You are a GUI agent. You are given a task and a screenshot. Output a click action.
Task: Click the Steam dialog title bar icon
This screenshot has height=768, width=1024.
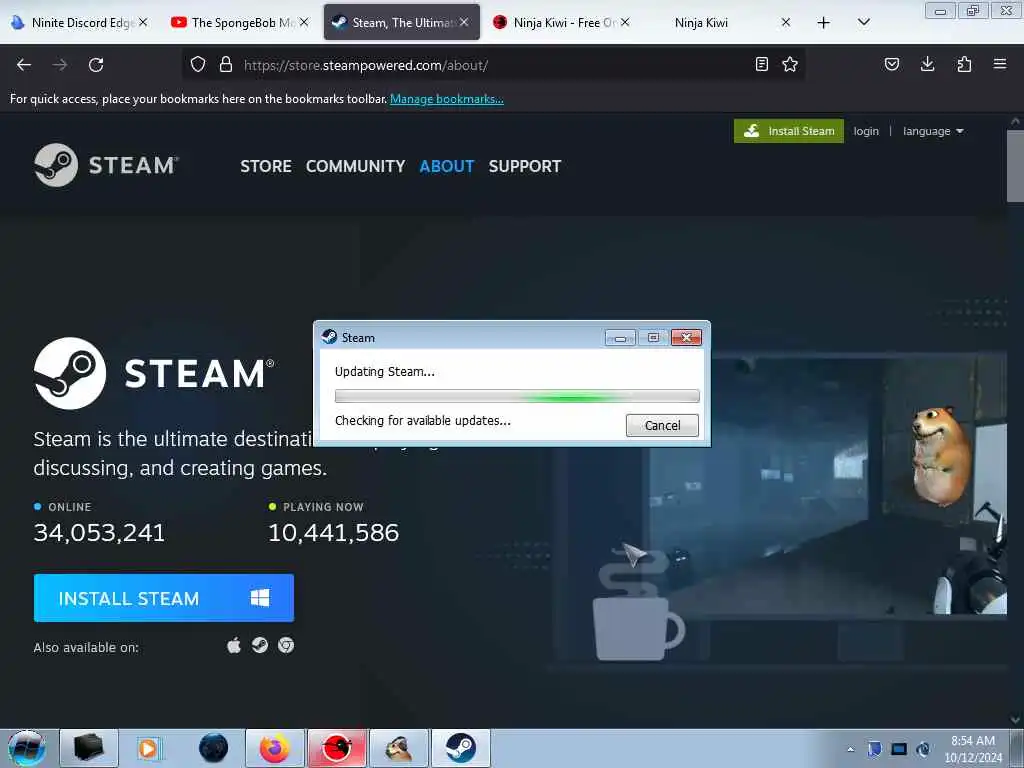[x=329, y=337]
